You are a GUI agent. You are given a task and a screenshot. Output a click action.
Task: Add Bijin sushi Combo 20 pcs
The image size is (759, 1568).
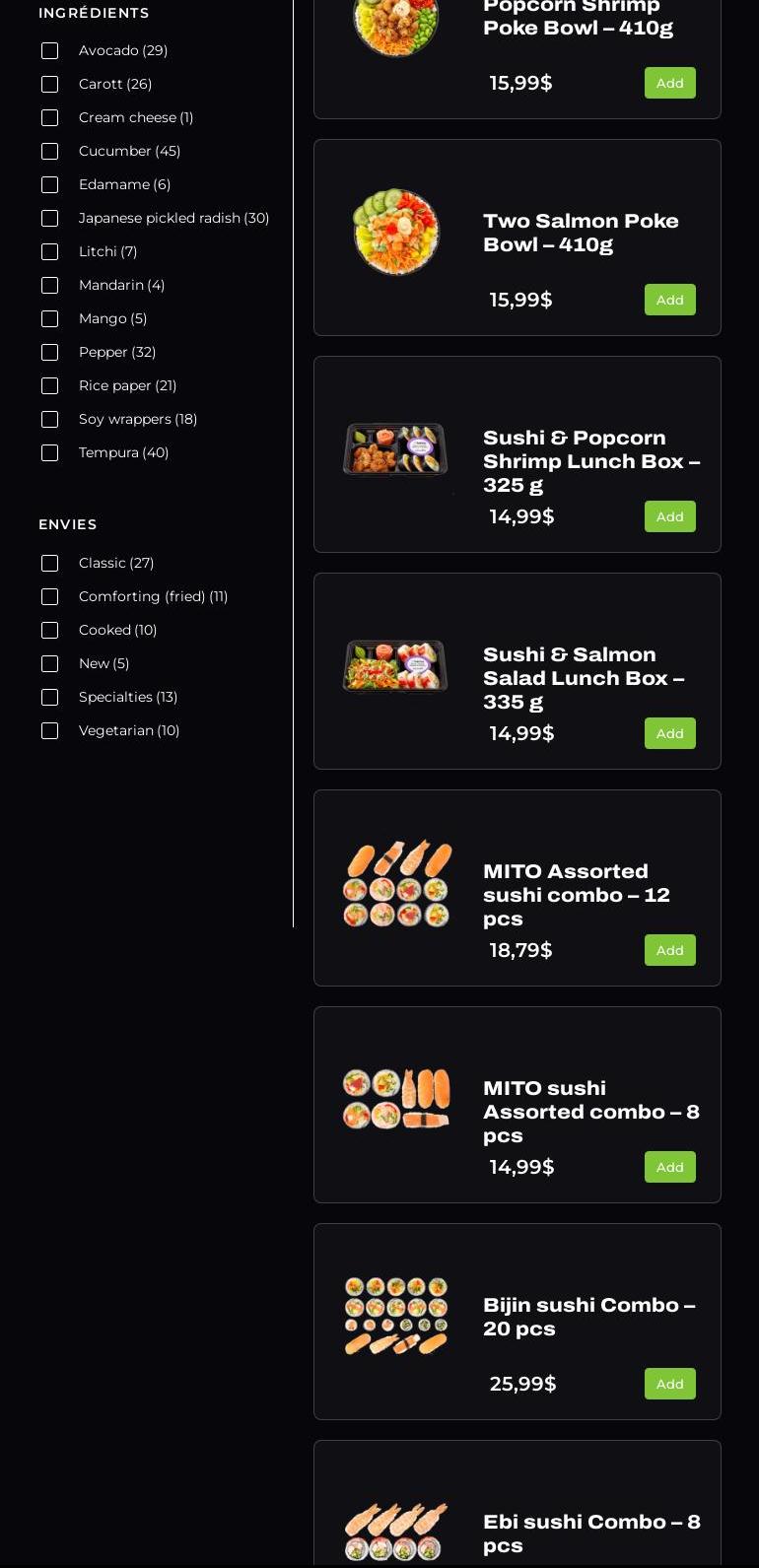(670, 1384)
